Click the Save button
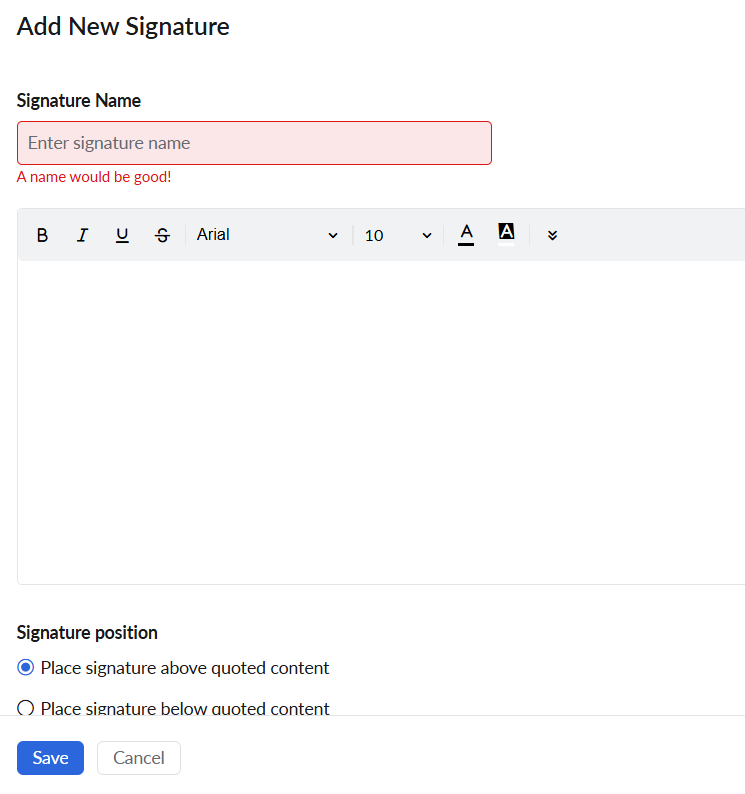745x794 pixels. [50, 758]
